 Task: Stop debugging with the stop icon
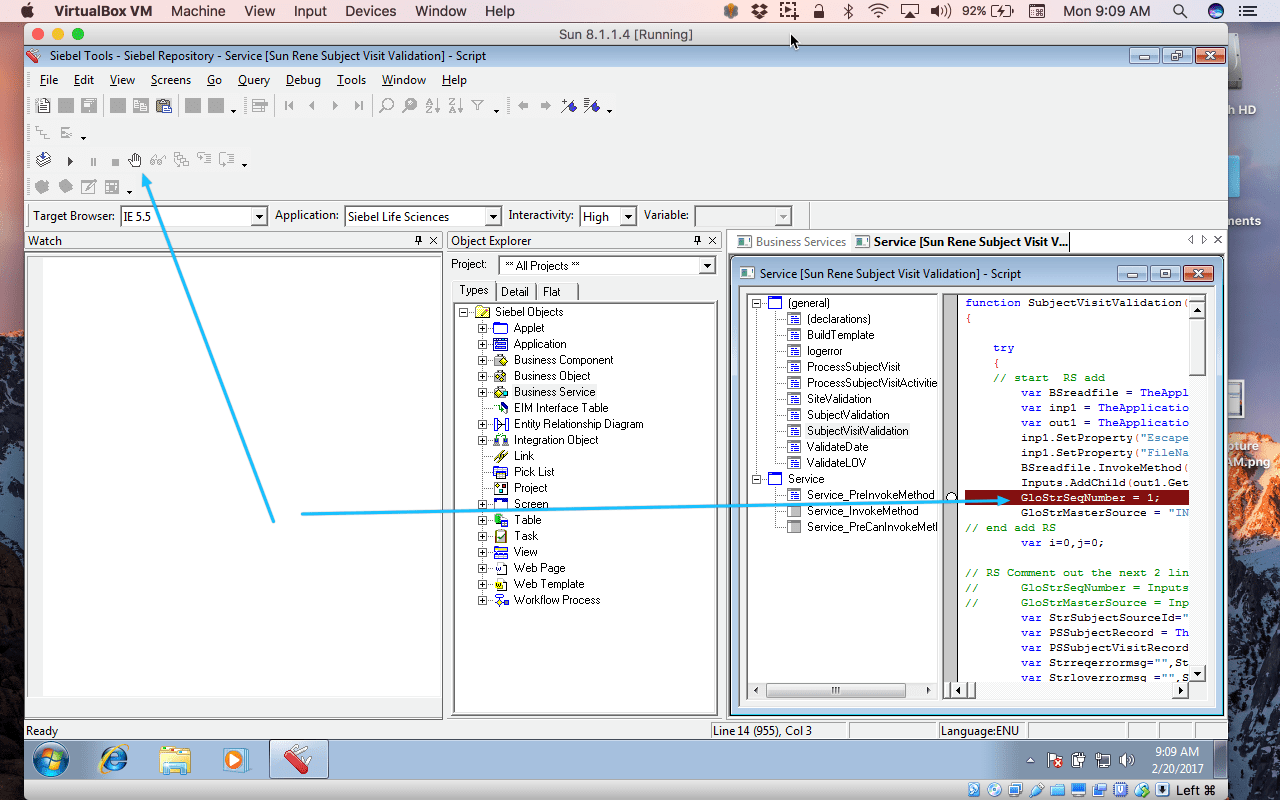pyautogui.click(x=114, y=160)
